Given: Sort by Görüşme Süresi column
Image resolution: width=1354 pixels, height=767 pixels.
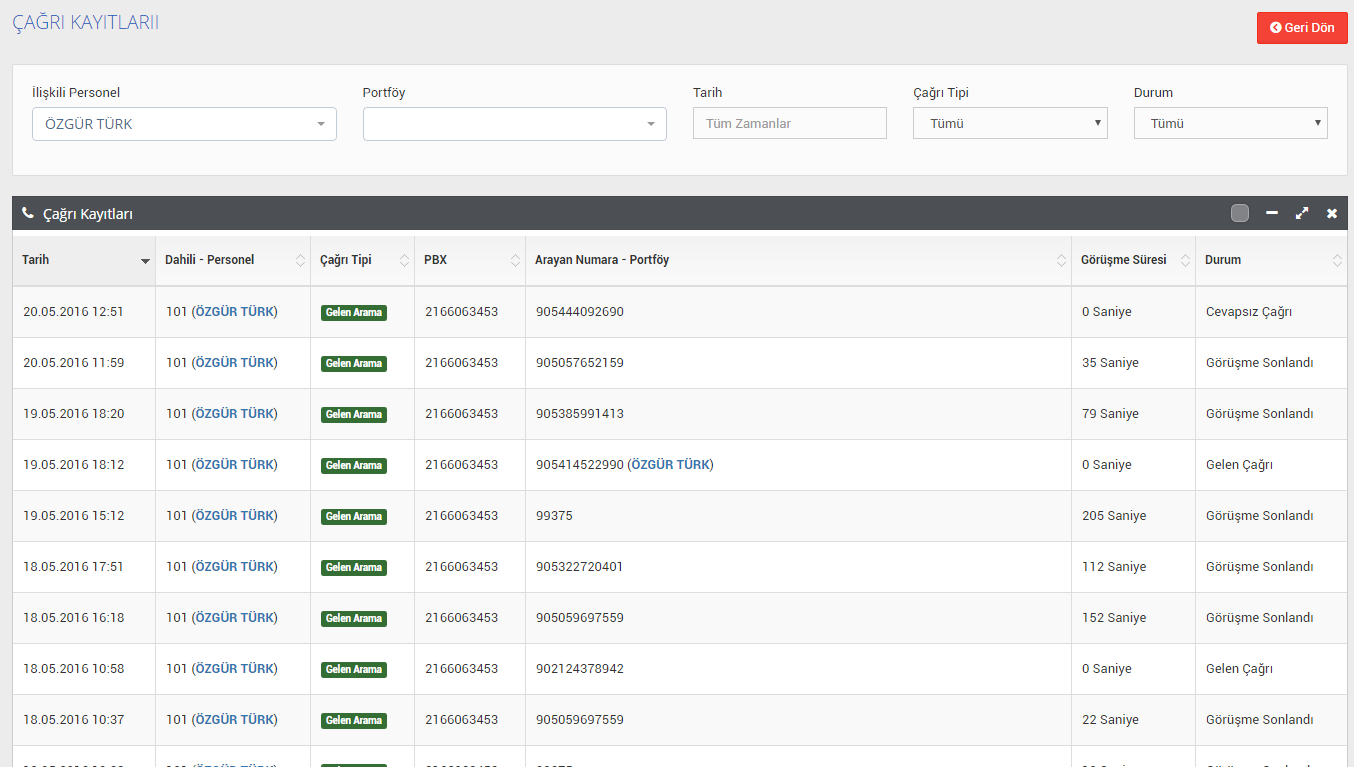Looking at the screenshot, I should click(x=1133, y=260).
